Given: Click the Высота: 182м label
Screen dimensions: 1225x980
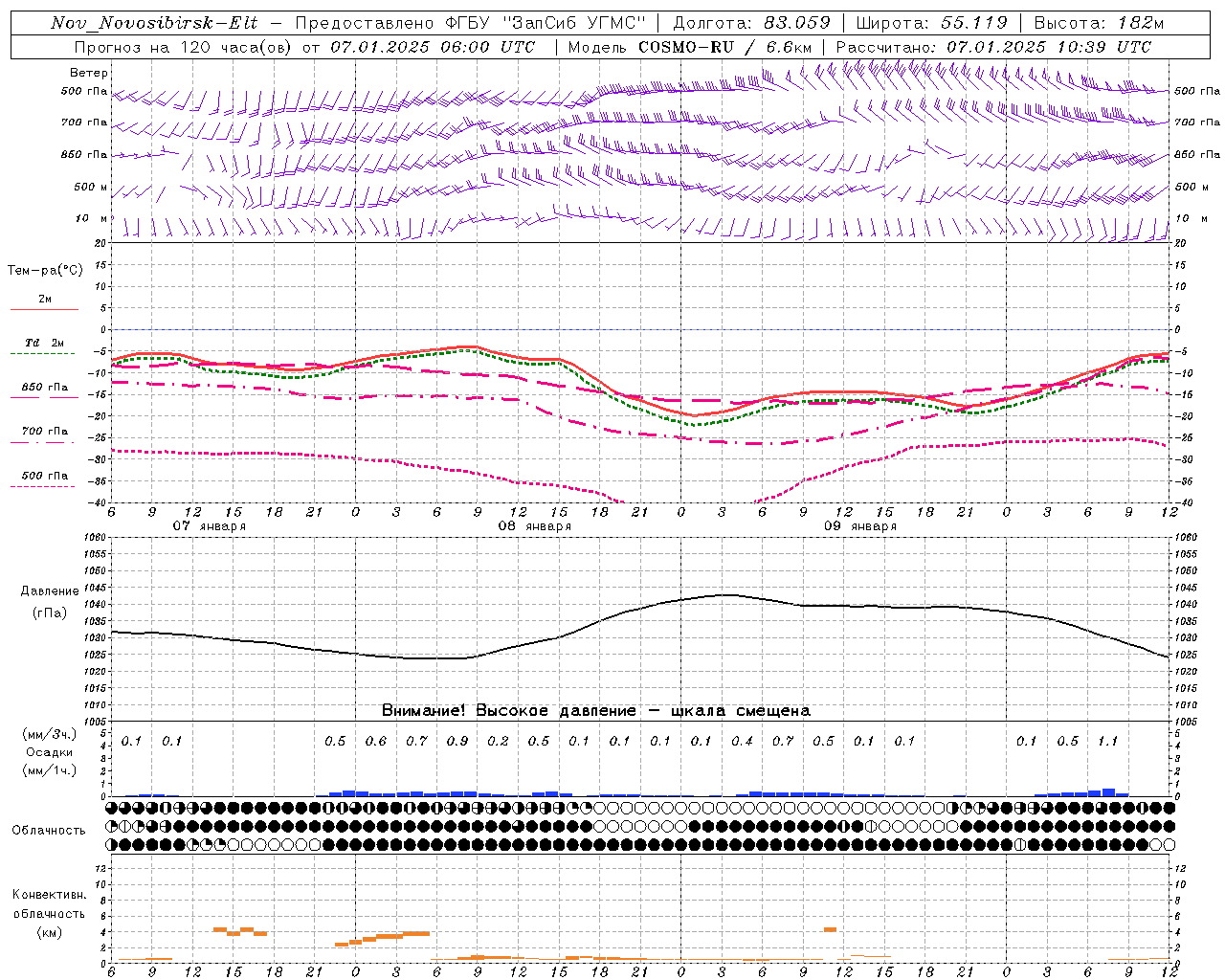Looking at the screenshot, I should (1099, 23).
